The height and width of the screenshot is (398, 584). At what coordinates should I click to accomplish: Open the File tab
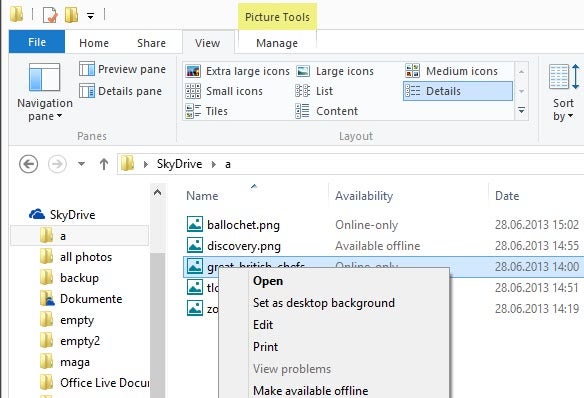[x=37, y=42]
